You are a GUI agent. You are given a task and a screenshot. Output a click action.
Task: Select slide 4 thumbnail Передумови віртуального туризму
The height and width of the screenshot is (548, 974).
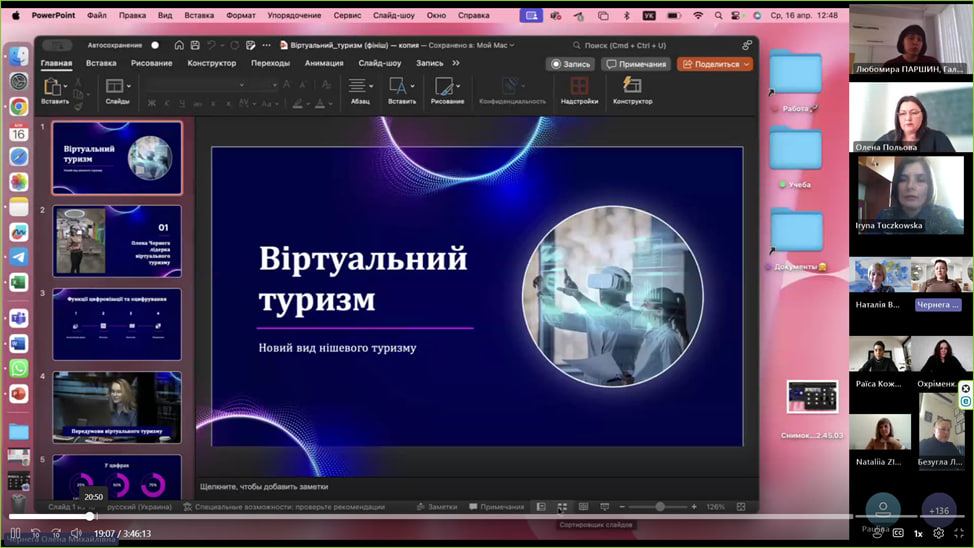point(117,407)
